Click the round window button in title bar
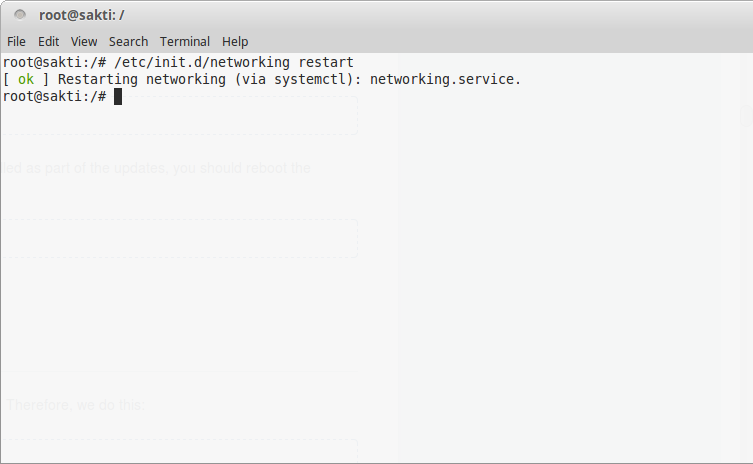Image resolution: width=753 pixels, height=464 pixels. (20, 15)
